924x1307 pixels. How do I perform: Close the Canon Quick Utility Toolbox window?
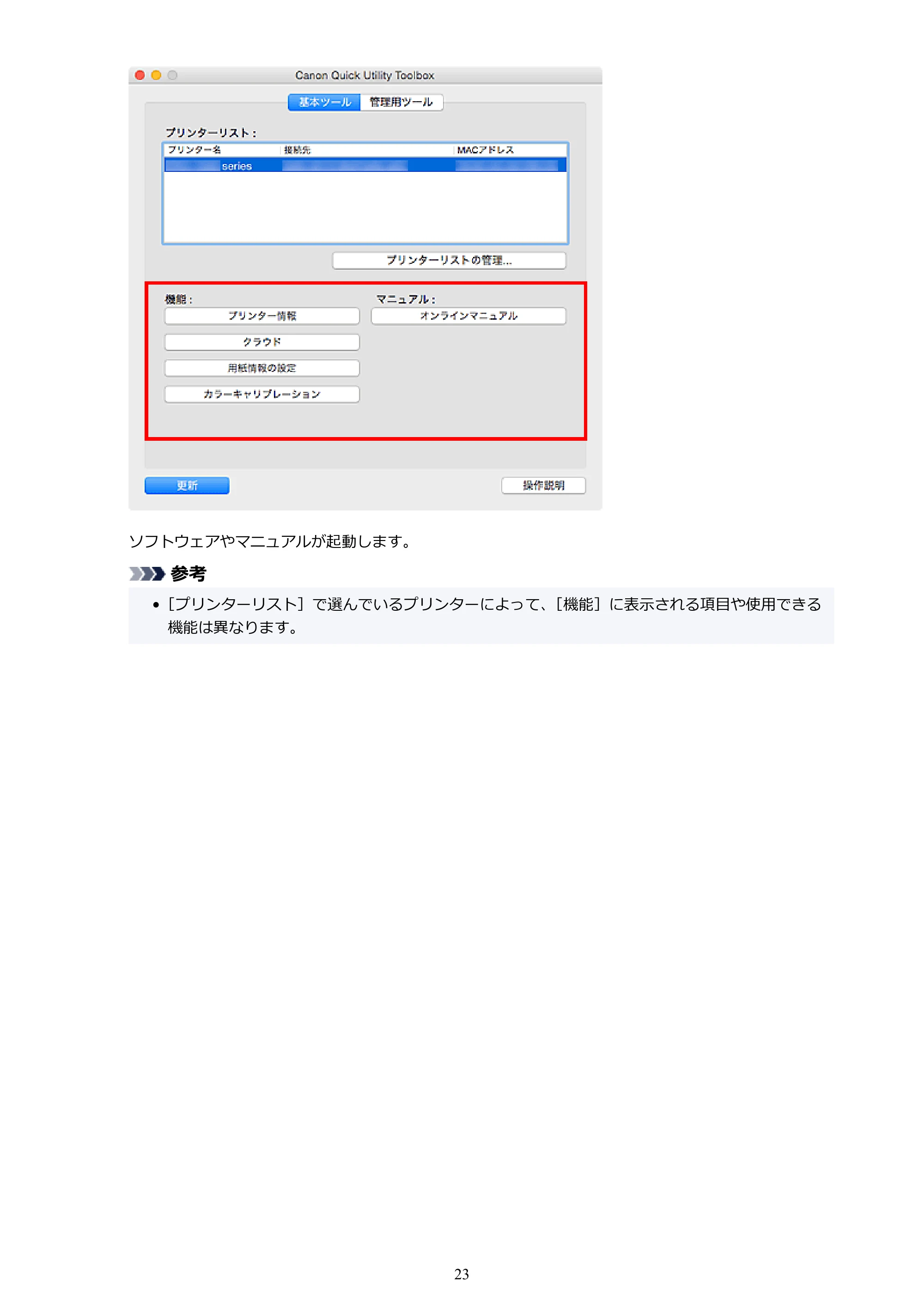point(140,75)
